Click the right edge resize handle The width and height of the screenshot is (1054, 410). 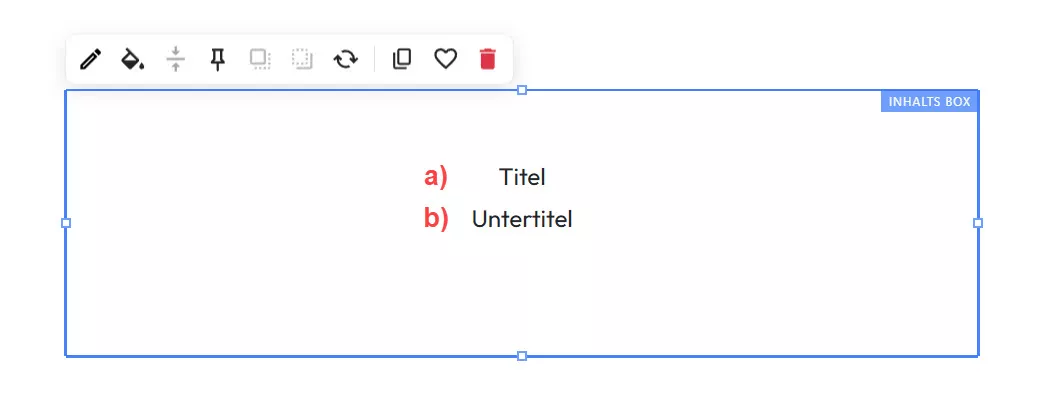coord(978,223)
